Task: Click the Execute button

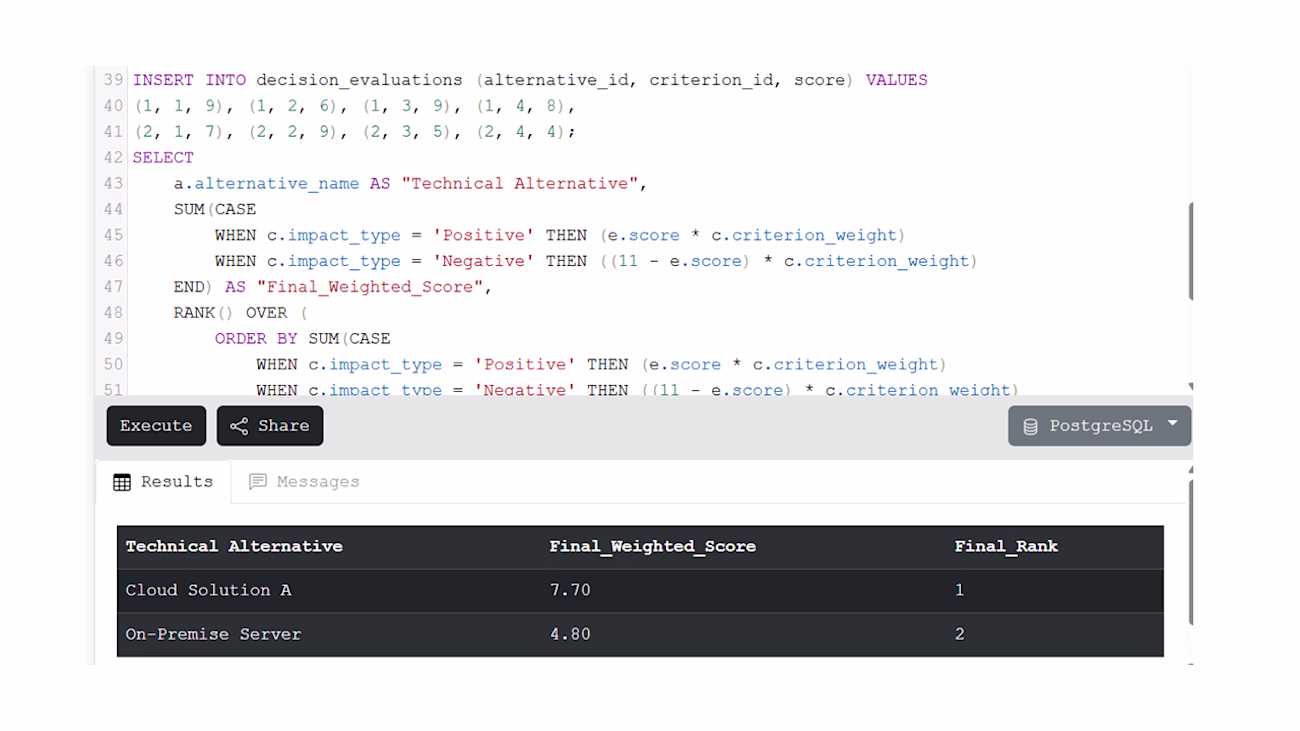Action: tap(156, 426)
